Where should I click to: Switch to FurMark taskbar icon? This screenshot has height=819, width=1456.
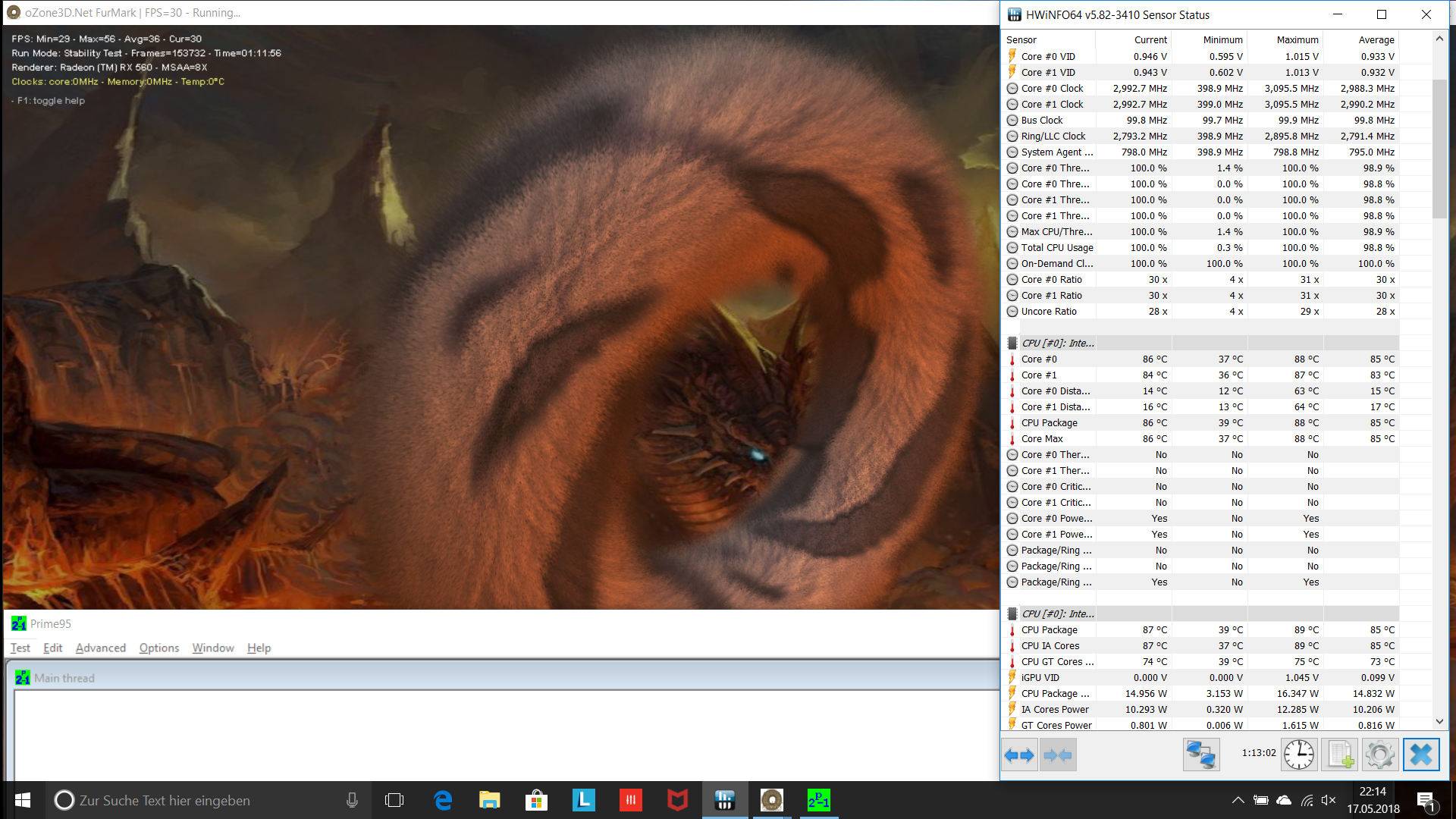click(772, 800)
